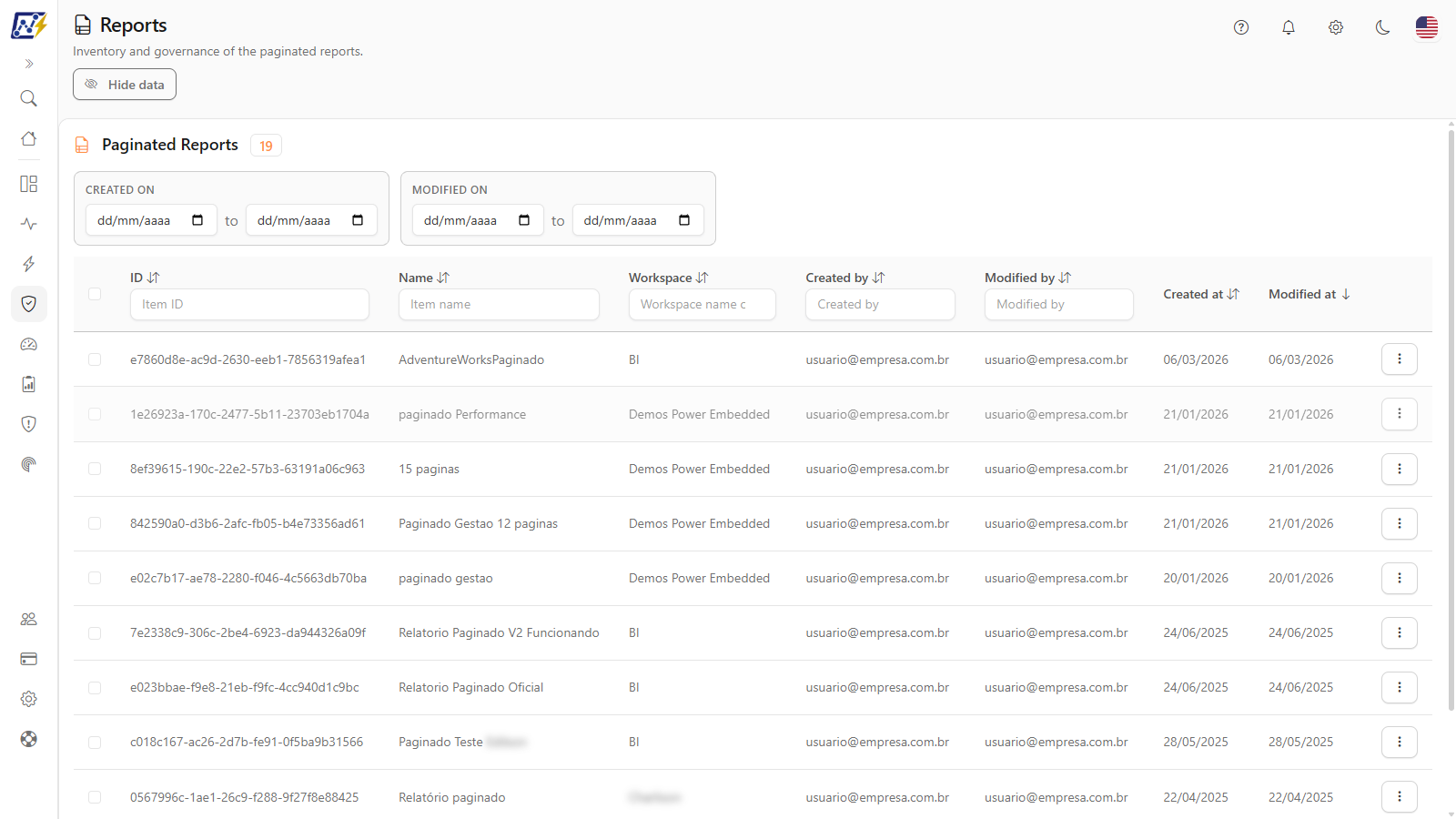Change language using the US flag
Image resolution: width=1456 pixels, height=819 pixels.
tap(1427, 27)
